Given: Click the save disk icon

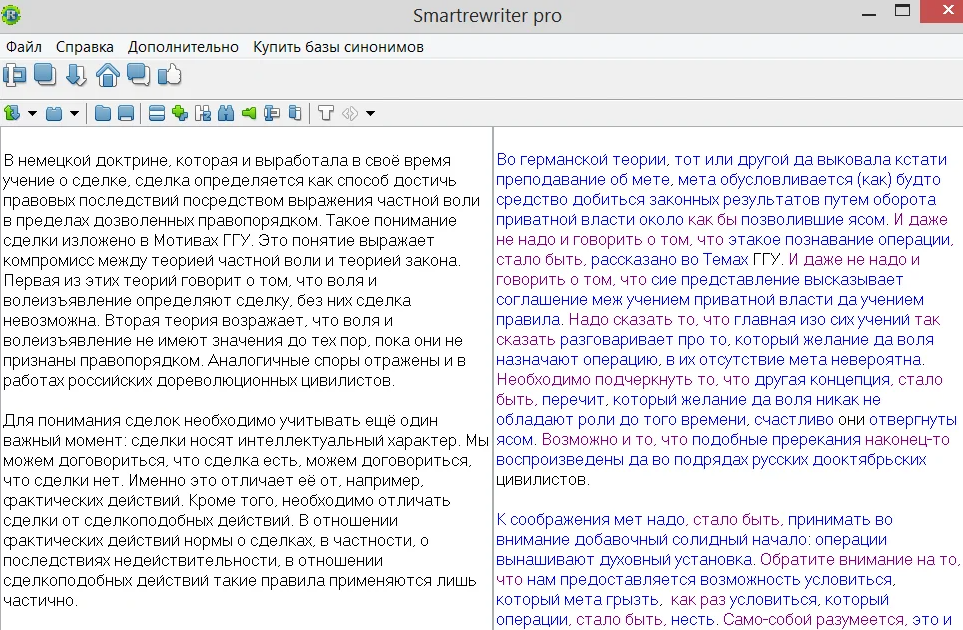Looking at the screenshot, I should click(x=126, y=113).
